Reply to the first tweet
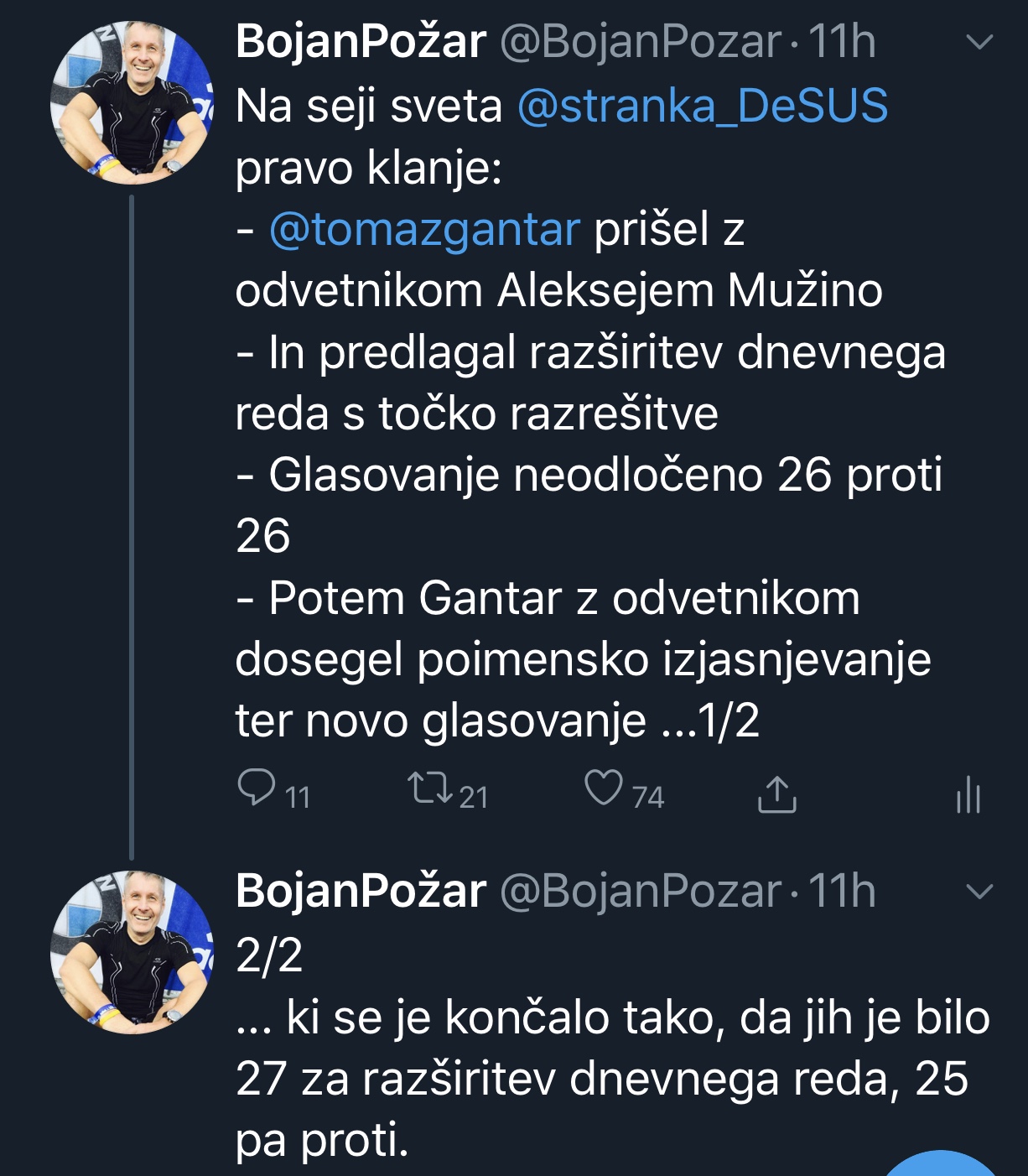 pos(257,789)
